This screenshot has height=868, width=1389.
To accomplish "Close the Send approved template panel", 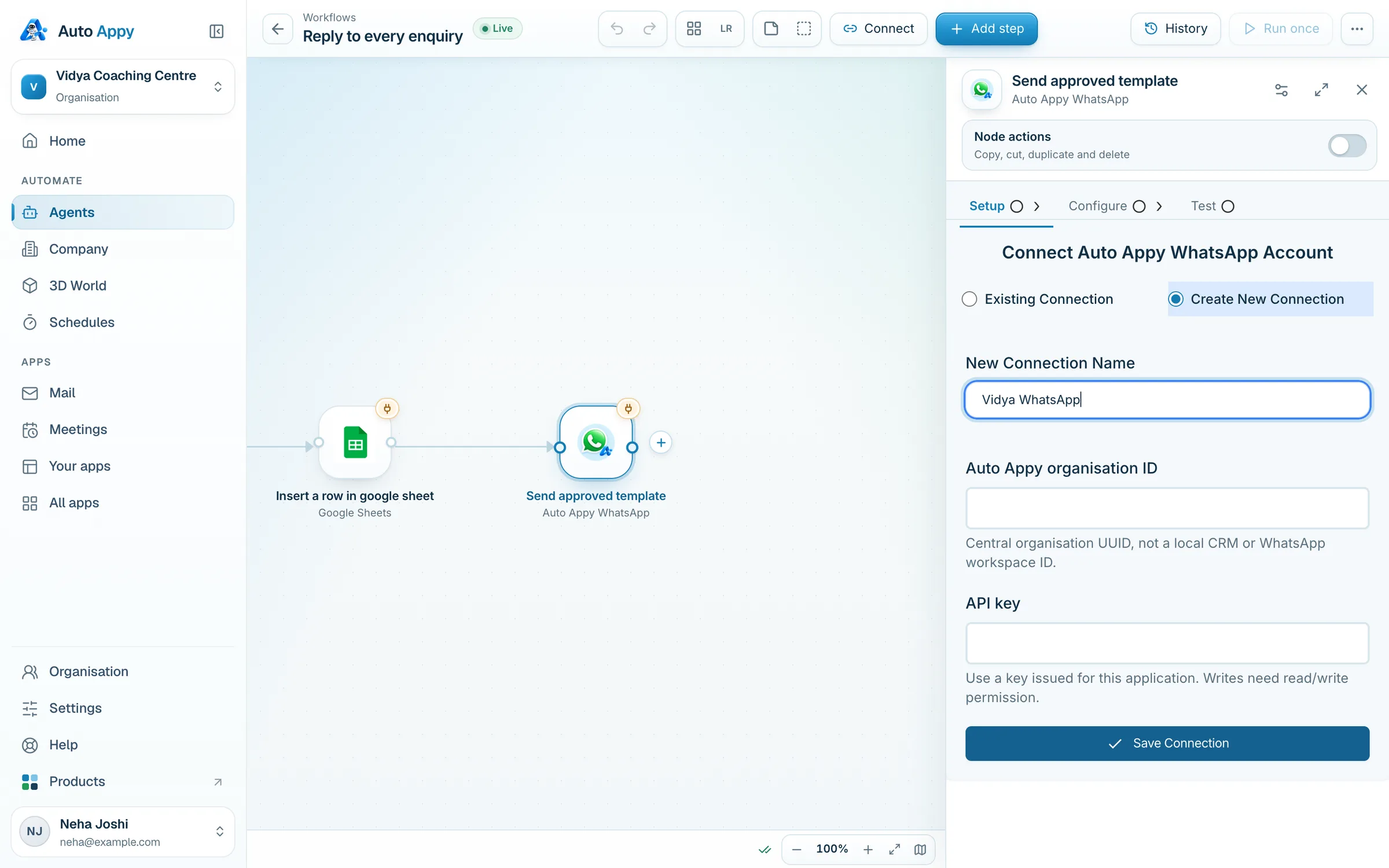I will [x=1361, y=90].
